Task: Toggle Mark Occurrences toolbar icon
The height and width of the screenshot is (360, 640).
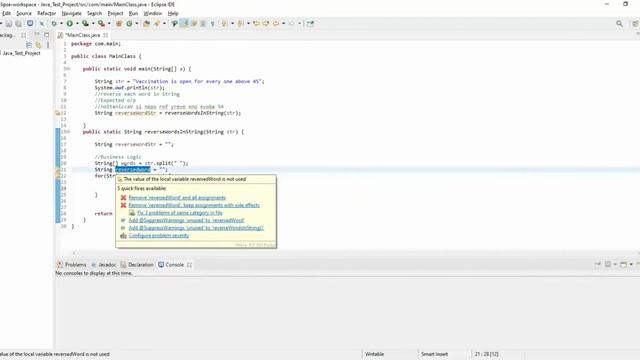Action: (174, 24)
